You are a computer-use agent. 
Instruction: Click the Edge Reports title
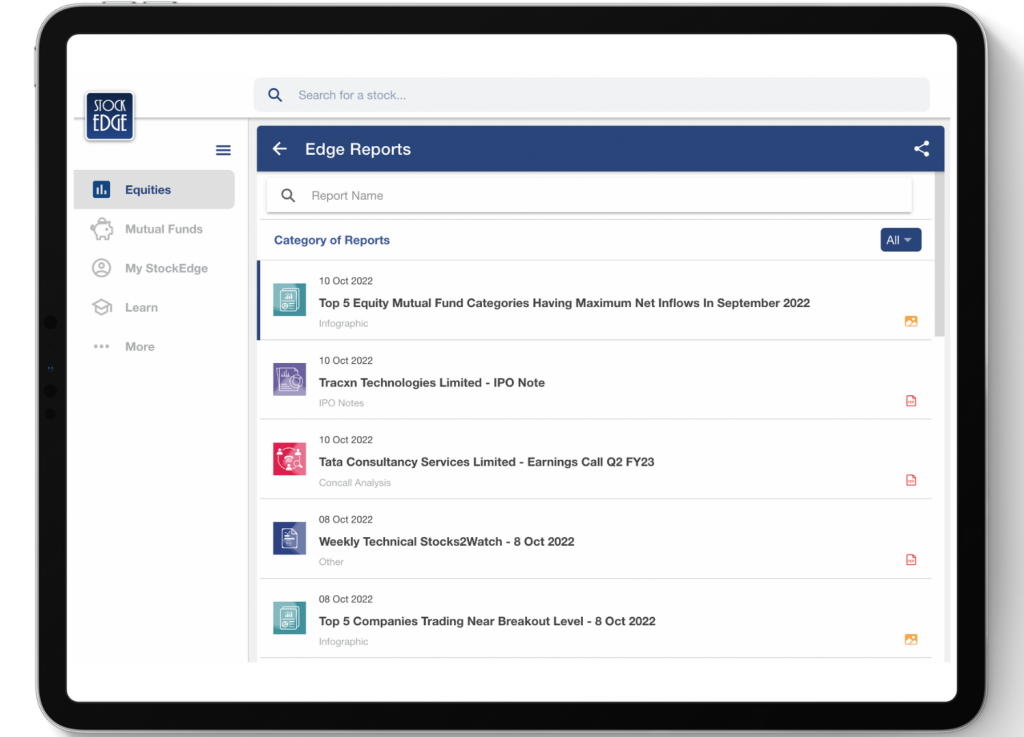358,149
